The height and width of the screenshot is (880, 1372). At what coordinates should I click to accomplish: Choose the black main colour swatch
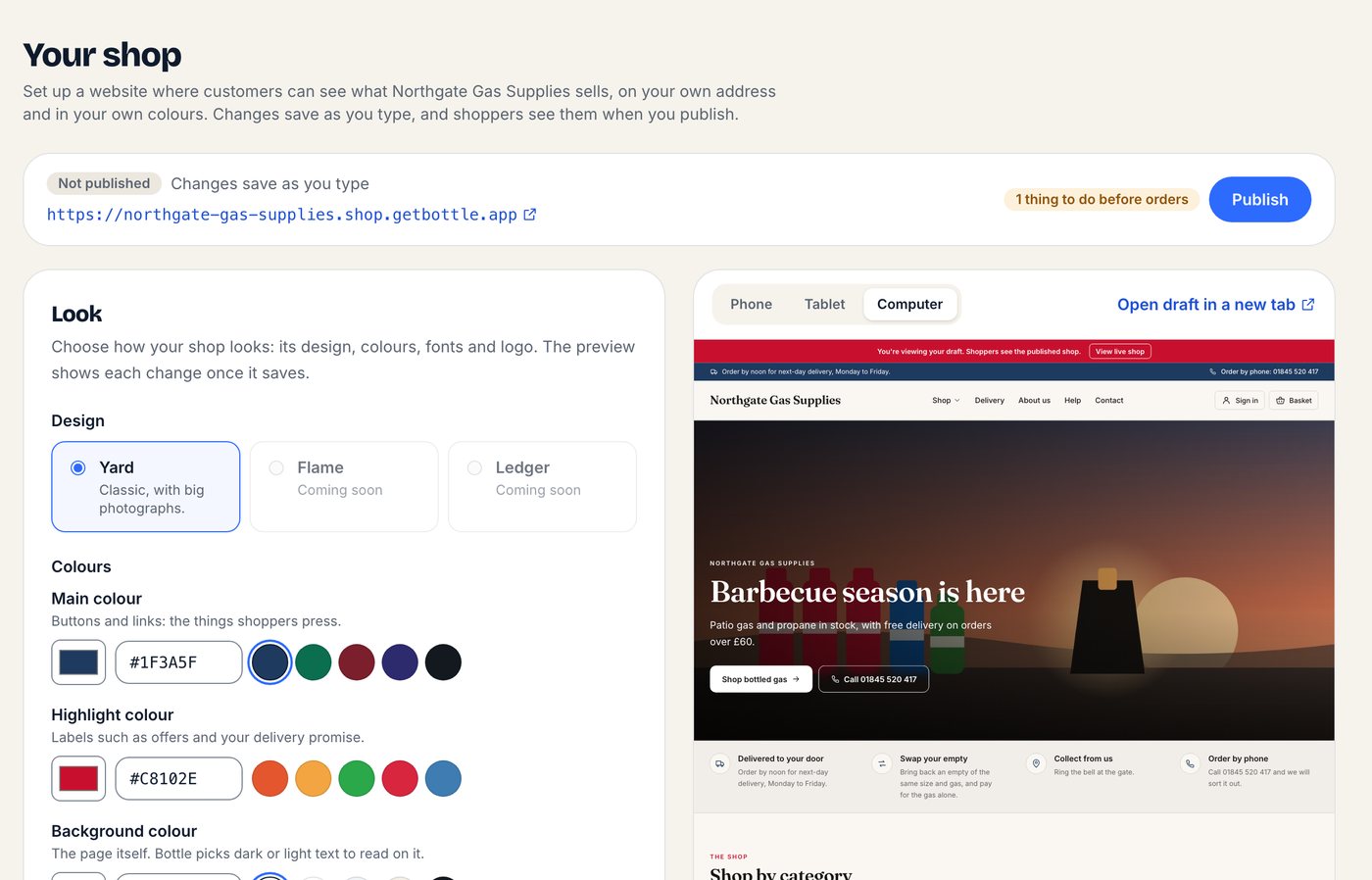pos(443,662)
